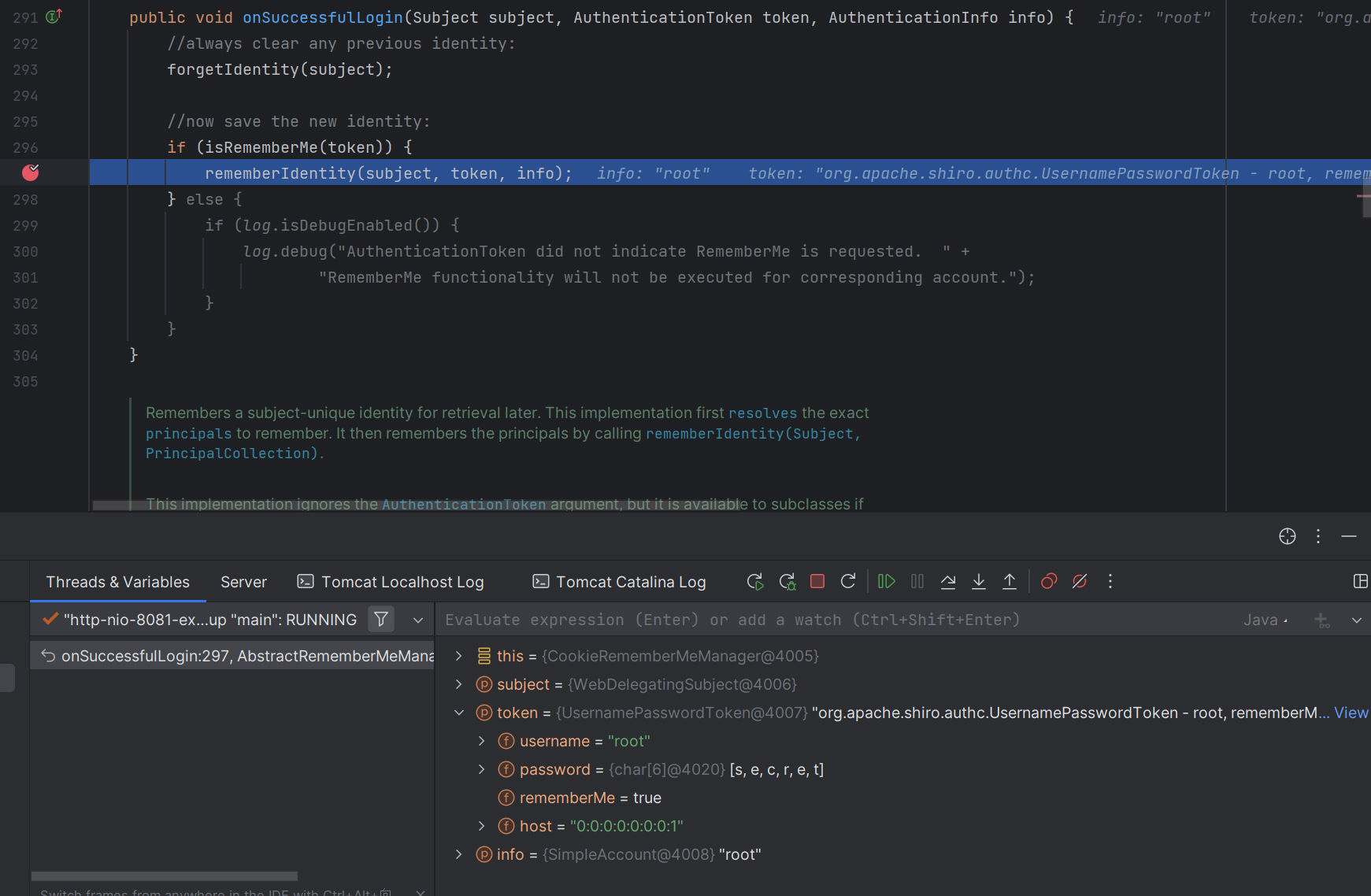Click 'resolves' link in the Javadoc
The height and width of the screenshot is (896, 1371).
762,413
